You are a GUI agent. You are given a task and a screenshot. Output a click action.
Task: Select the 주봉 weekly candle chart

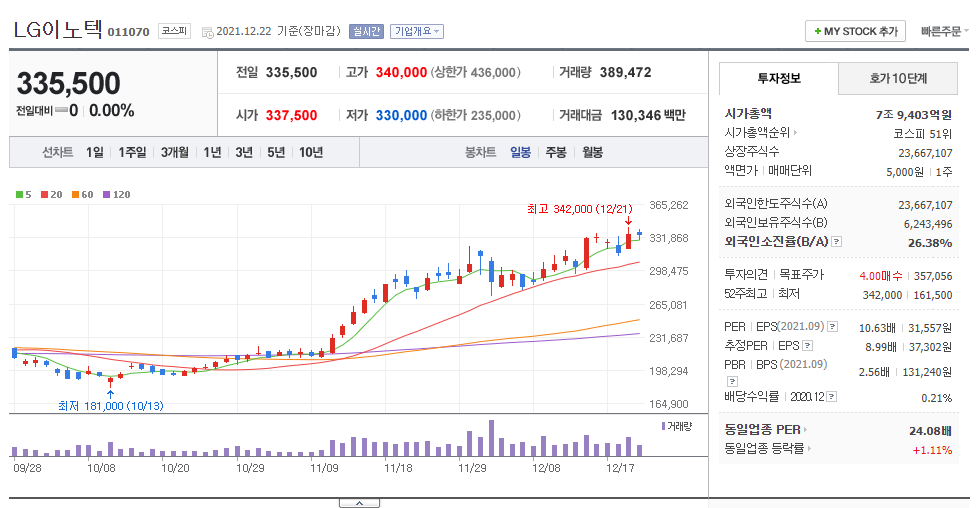point(556,152)
